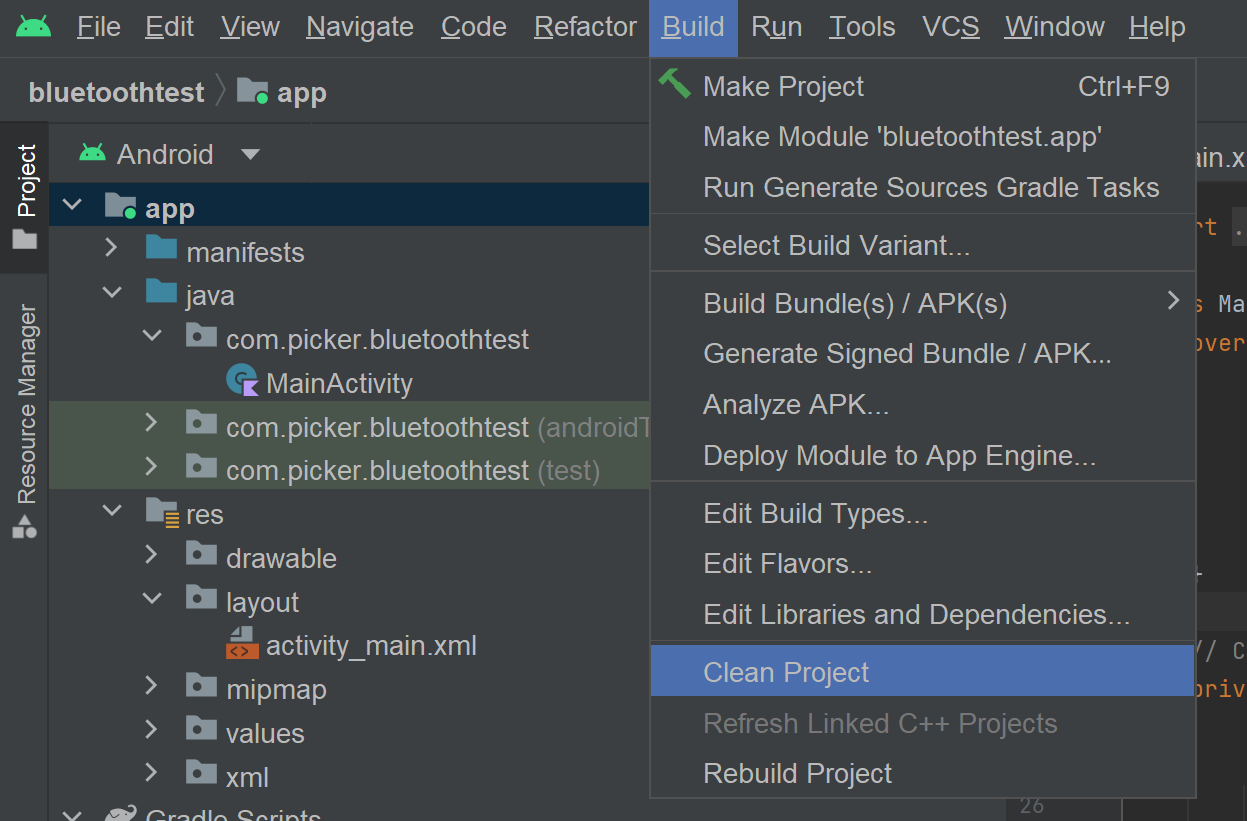Viewport: 1247px width, 821px height.
Task: Click the values folder icon
Action: coord(201,732)
